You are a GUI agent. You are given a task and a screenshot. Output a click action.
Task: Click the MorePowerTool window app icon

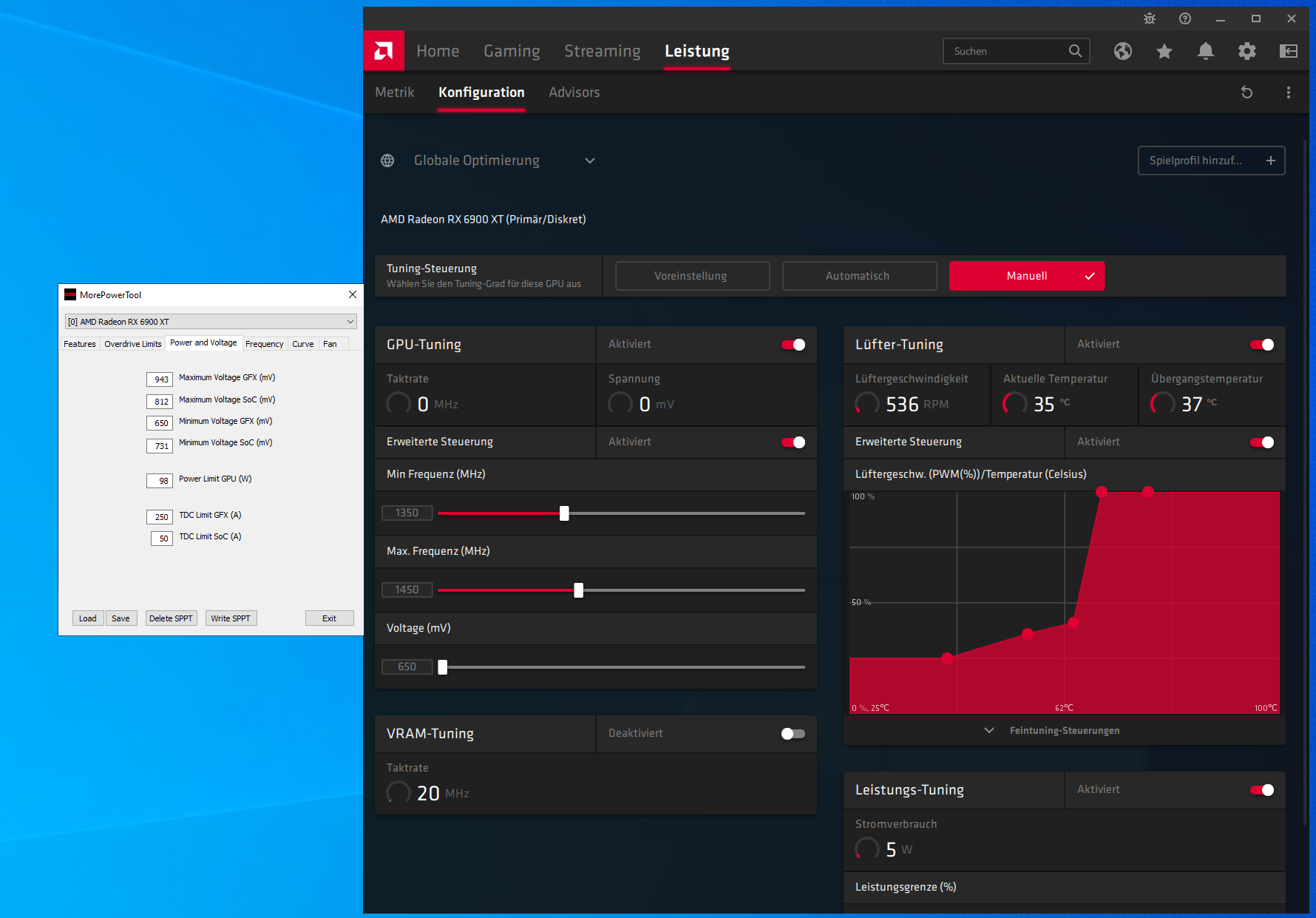point(70,294)
